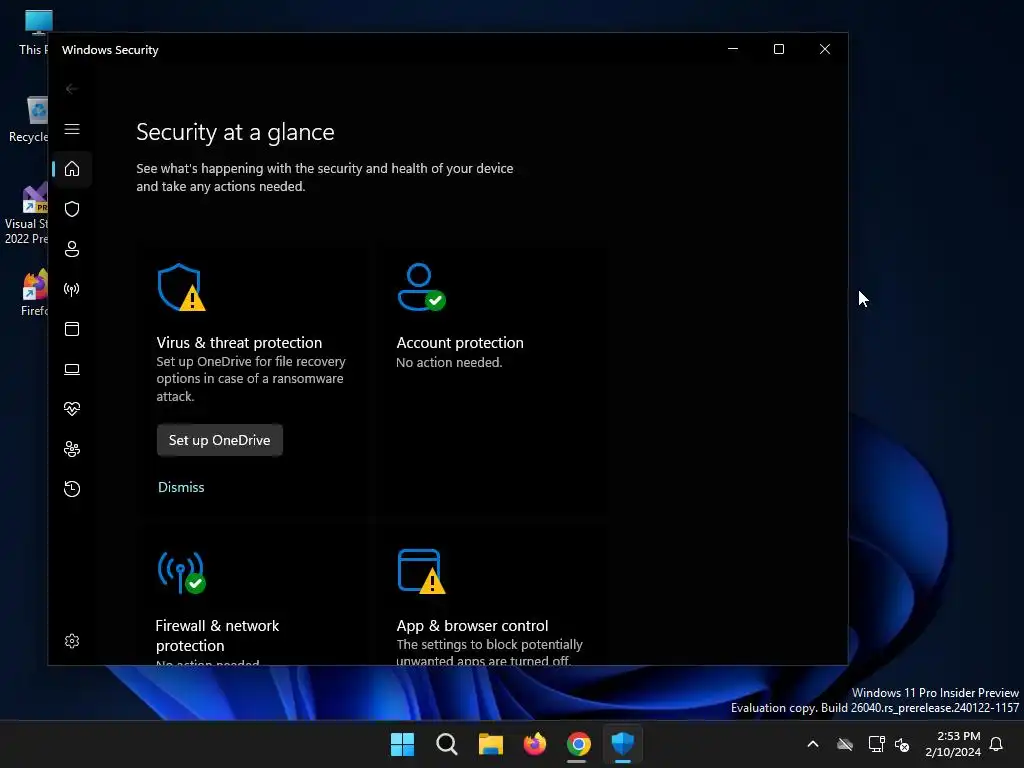Open the network status tray icon
The width and height of the screenshot is (1024, 768).
click(876, 744)
